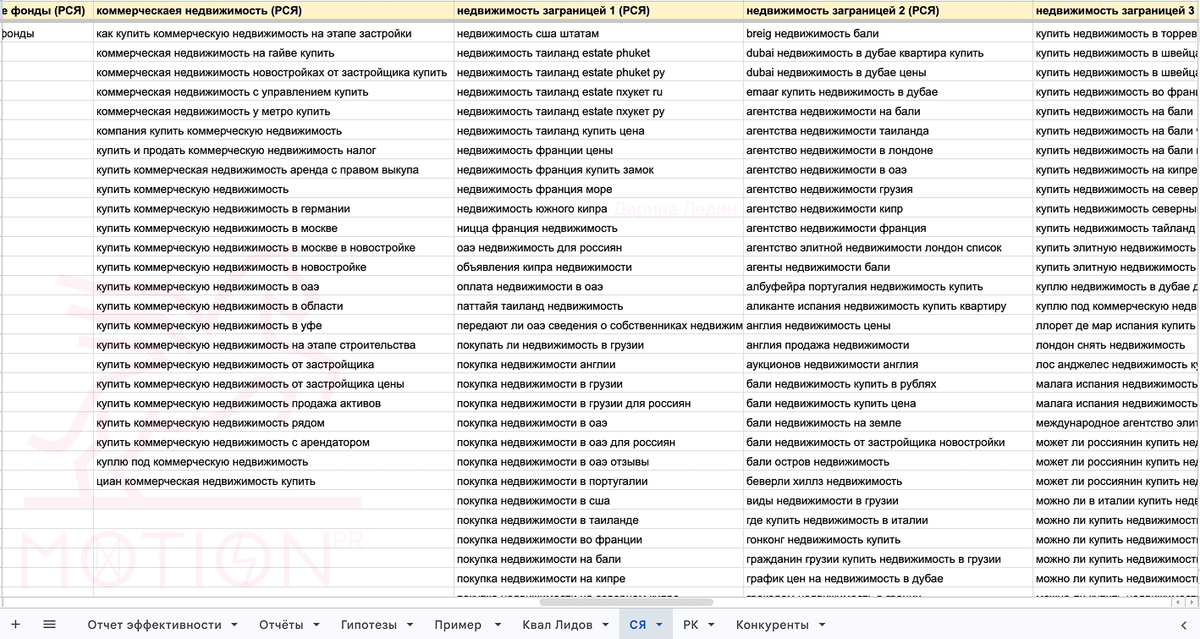Select cell ницца франция недвижимость
Image resolution: width=1200 pixels, height=639 pixels.
pos(598,228)
